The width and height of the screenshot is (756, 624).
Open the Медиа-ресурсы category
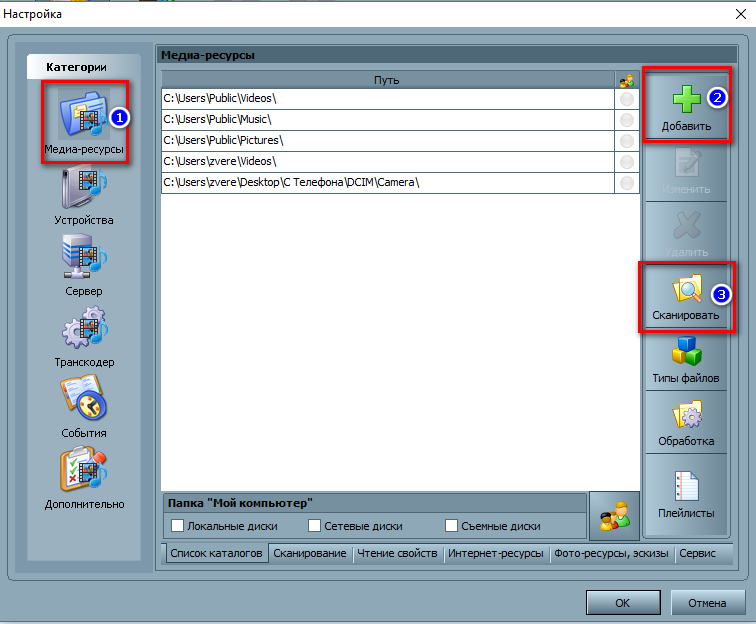[84, 122]
